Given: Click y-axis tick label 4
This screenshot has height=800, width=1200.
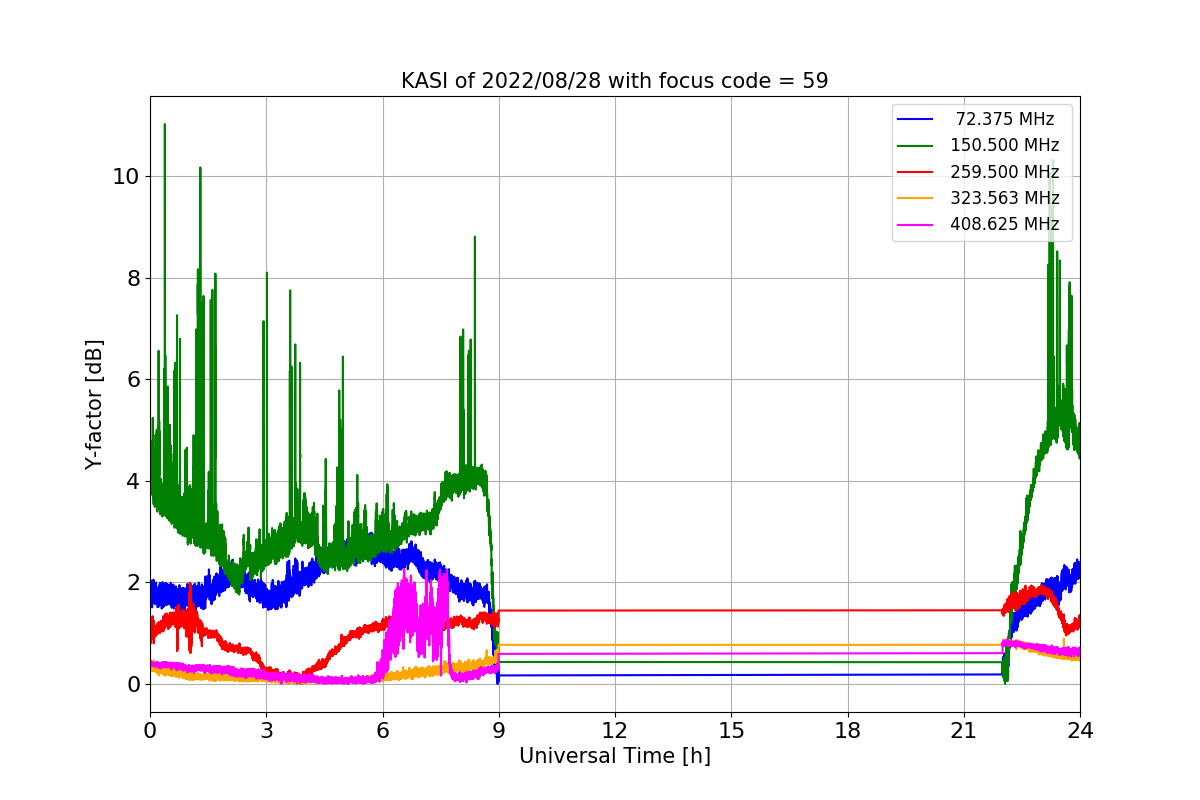Looking at the screenshot, I should pyautogui.click(x=133, y=481).
